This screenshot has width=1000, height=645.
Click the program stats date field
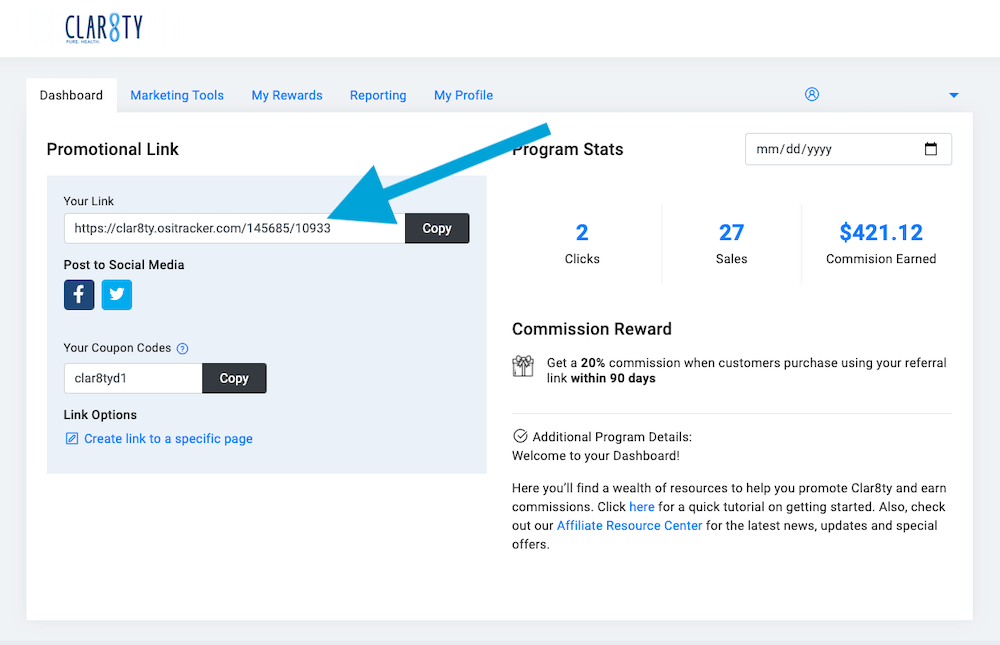848,149
